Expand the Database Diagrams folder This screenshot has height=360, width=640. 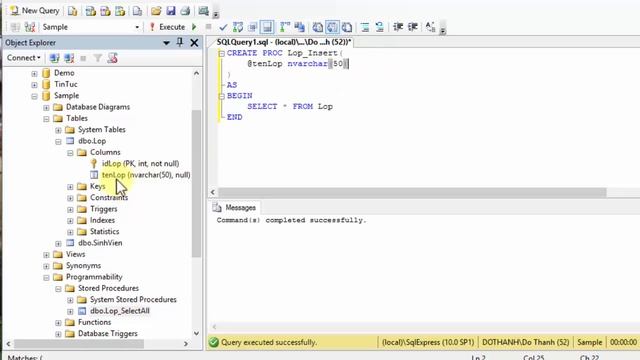pos(46,107)
